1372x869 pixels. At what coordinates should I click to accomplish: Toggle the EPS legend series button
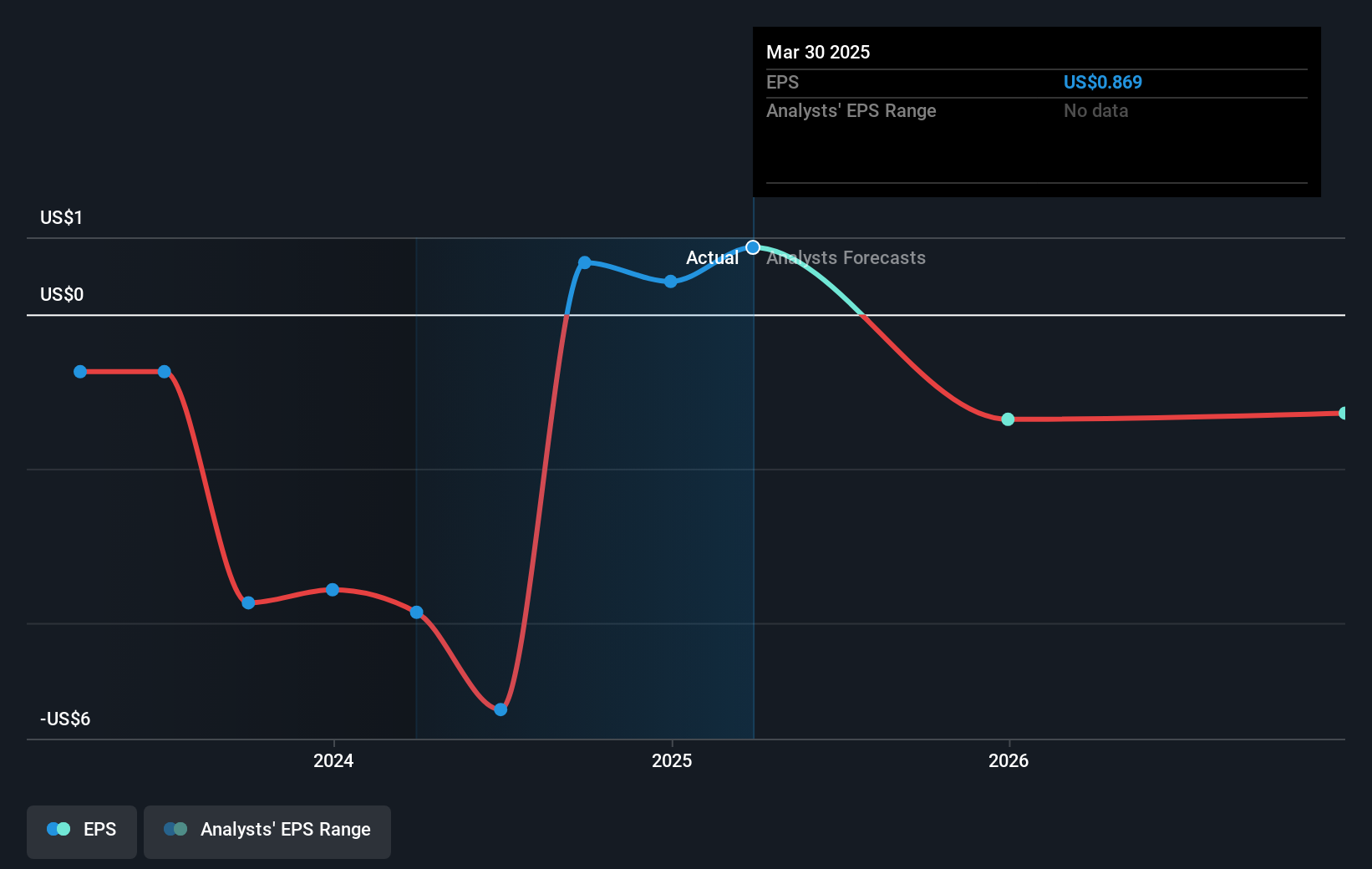click(82, 831)
